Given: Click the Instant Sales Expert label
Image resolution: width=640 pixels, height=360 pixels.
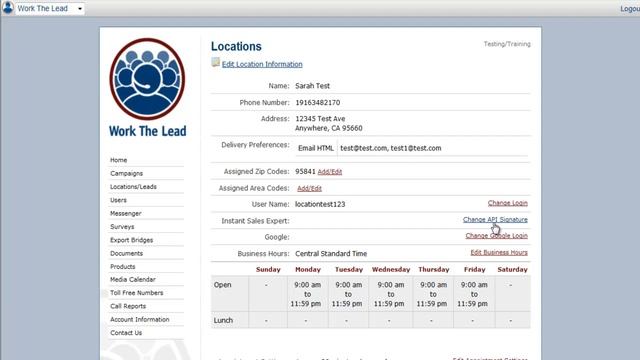Looking at the screenshot, I should tap(255, 221).
